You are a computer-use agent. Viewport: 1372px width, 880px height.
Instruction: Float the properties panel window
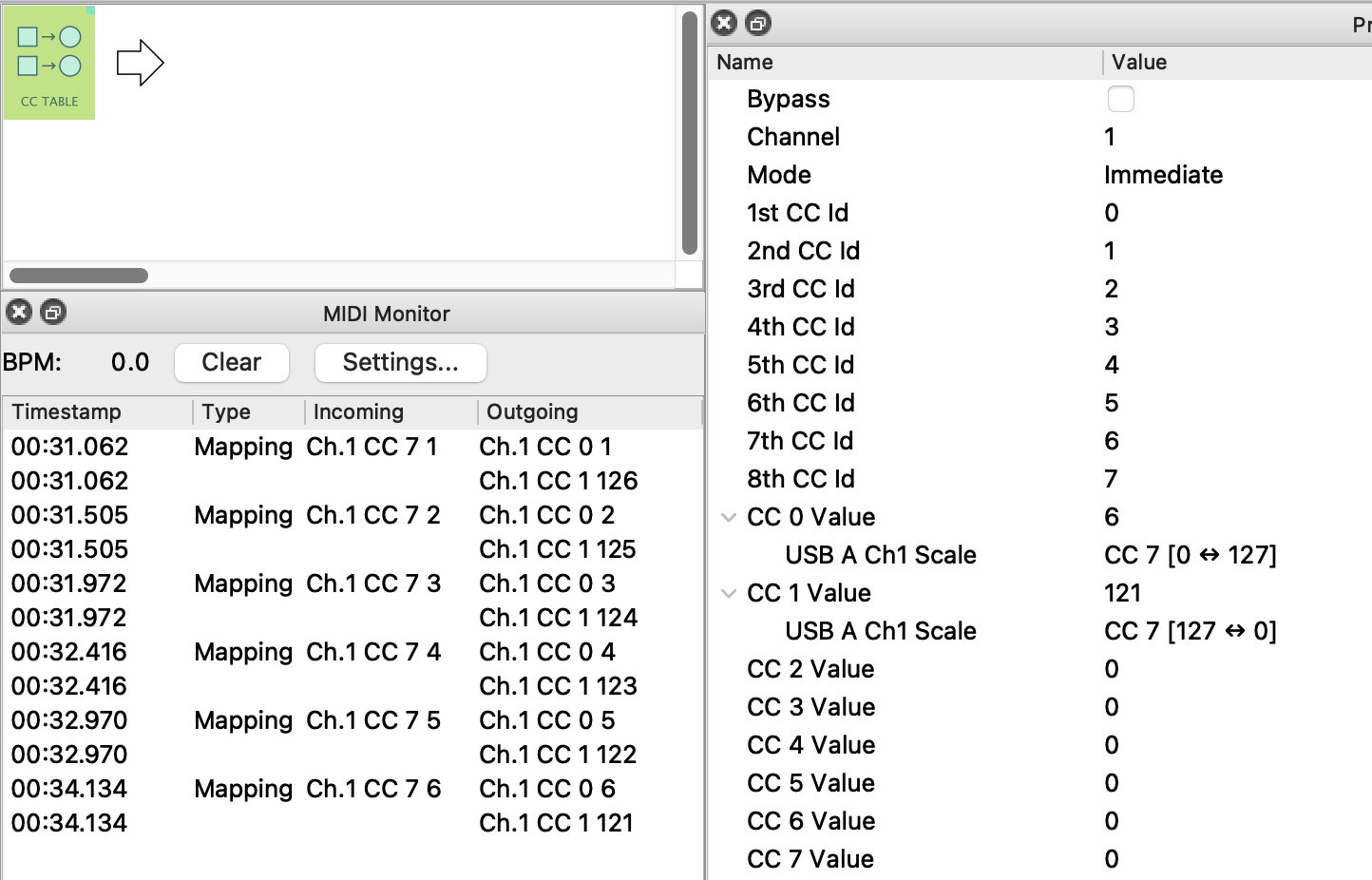[x=758, y=23]
